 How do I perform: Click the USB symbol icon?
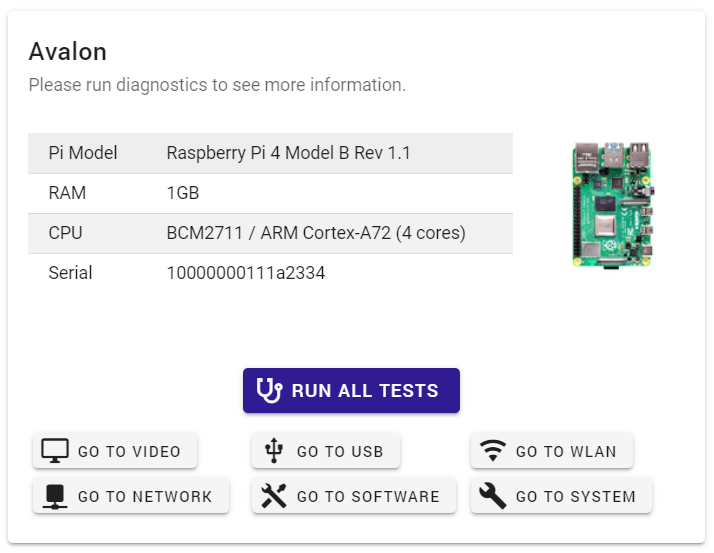tap(274, 451)
